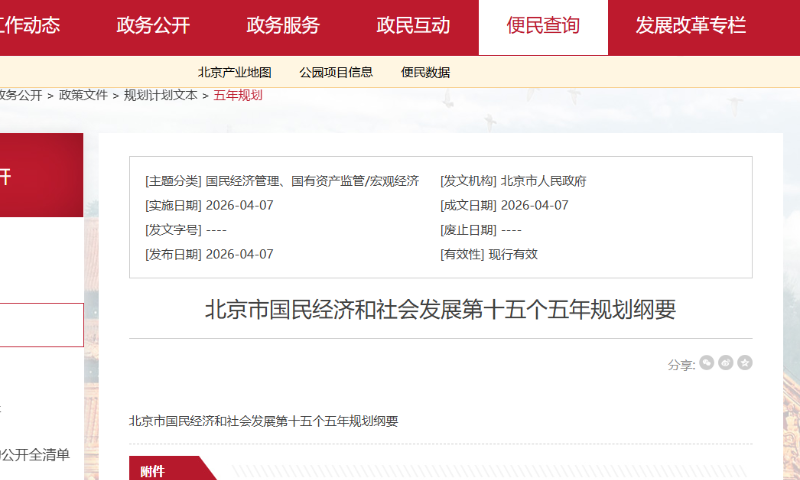Share the document via Weibo icon
800x480 pixels.
726,363
